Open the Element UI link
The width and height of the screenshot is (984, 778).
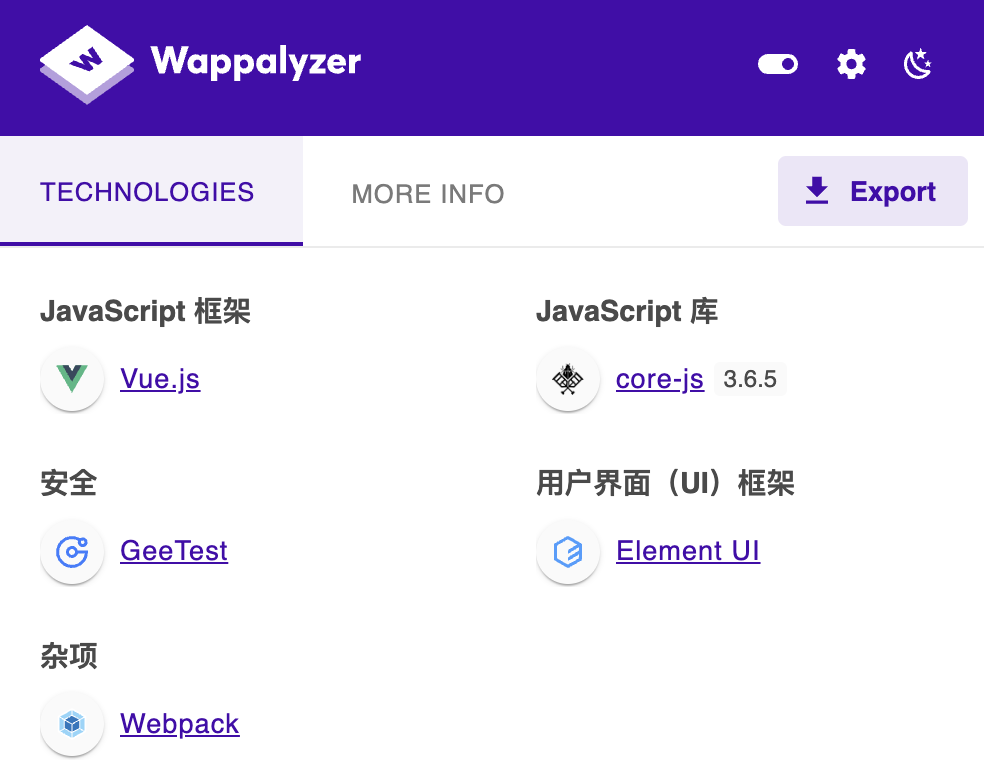[688, 551]
